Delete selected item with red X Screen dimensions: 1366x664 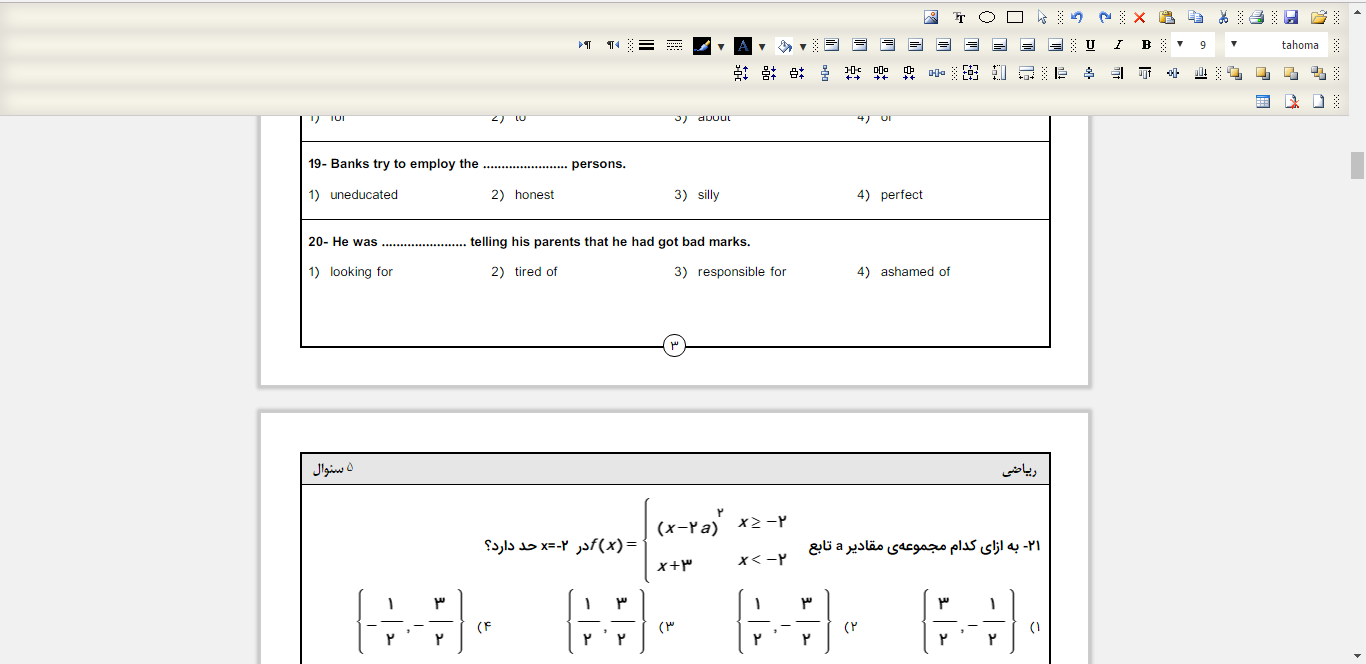(x=1139, y=17)
